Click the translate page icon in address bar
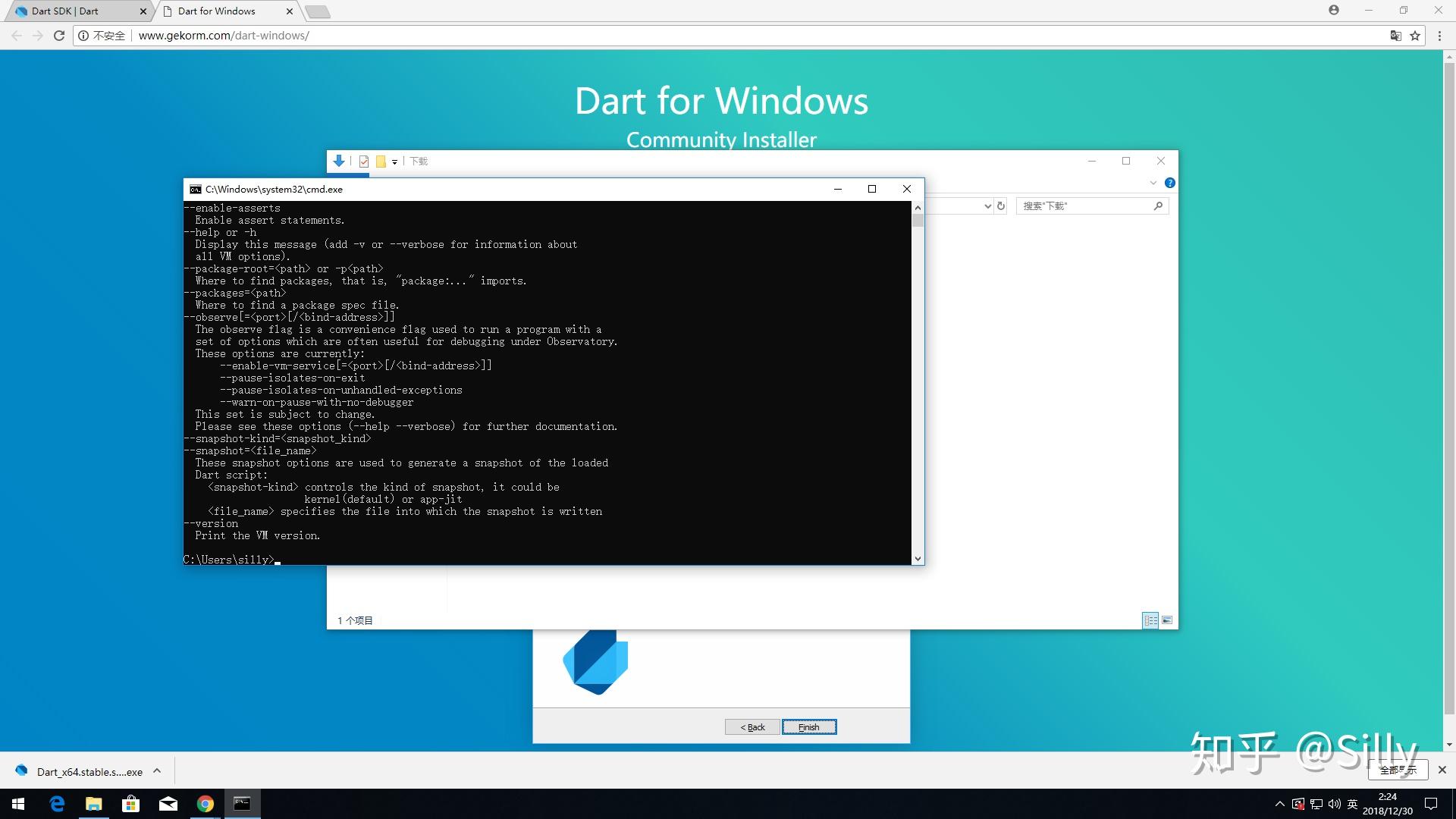Screen dimensions: 1456x819 pos(1395,36)
